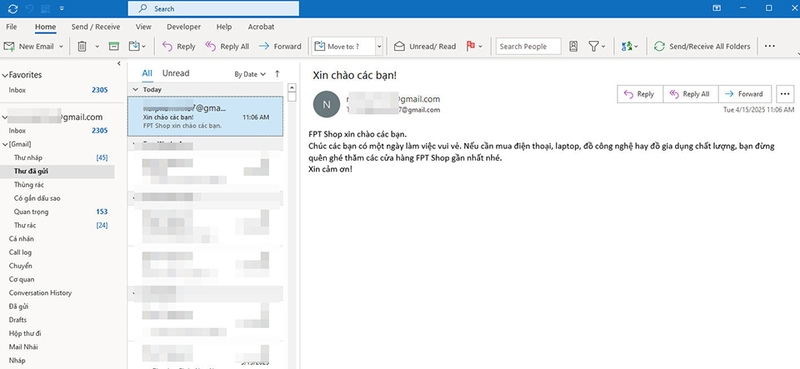Click Reply in the reading pane

coord(640,94)
